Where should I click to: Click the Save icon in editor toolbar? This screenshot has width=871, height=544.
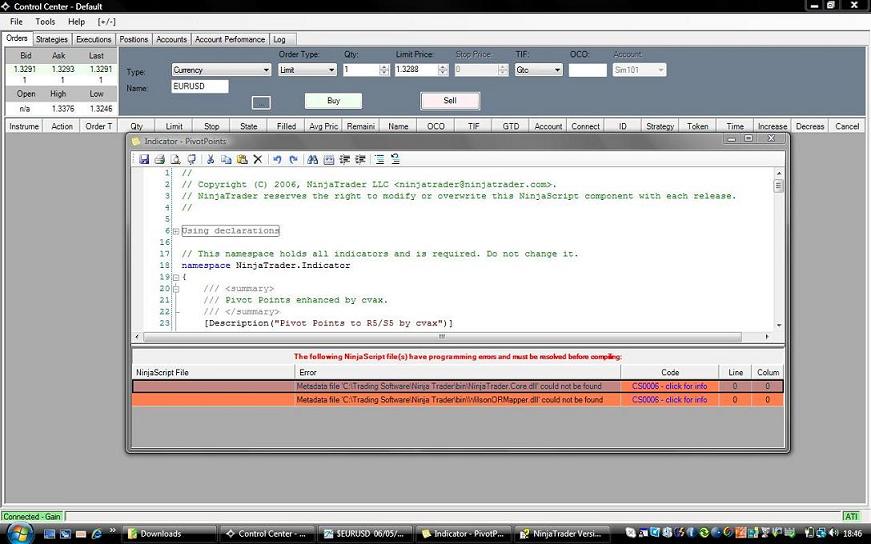[145, 159]
